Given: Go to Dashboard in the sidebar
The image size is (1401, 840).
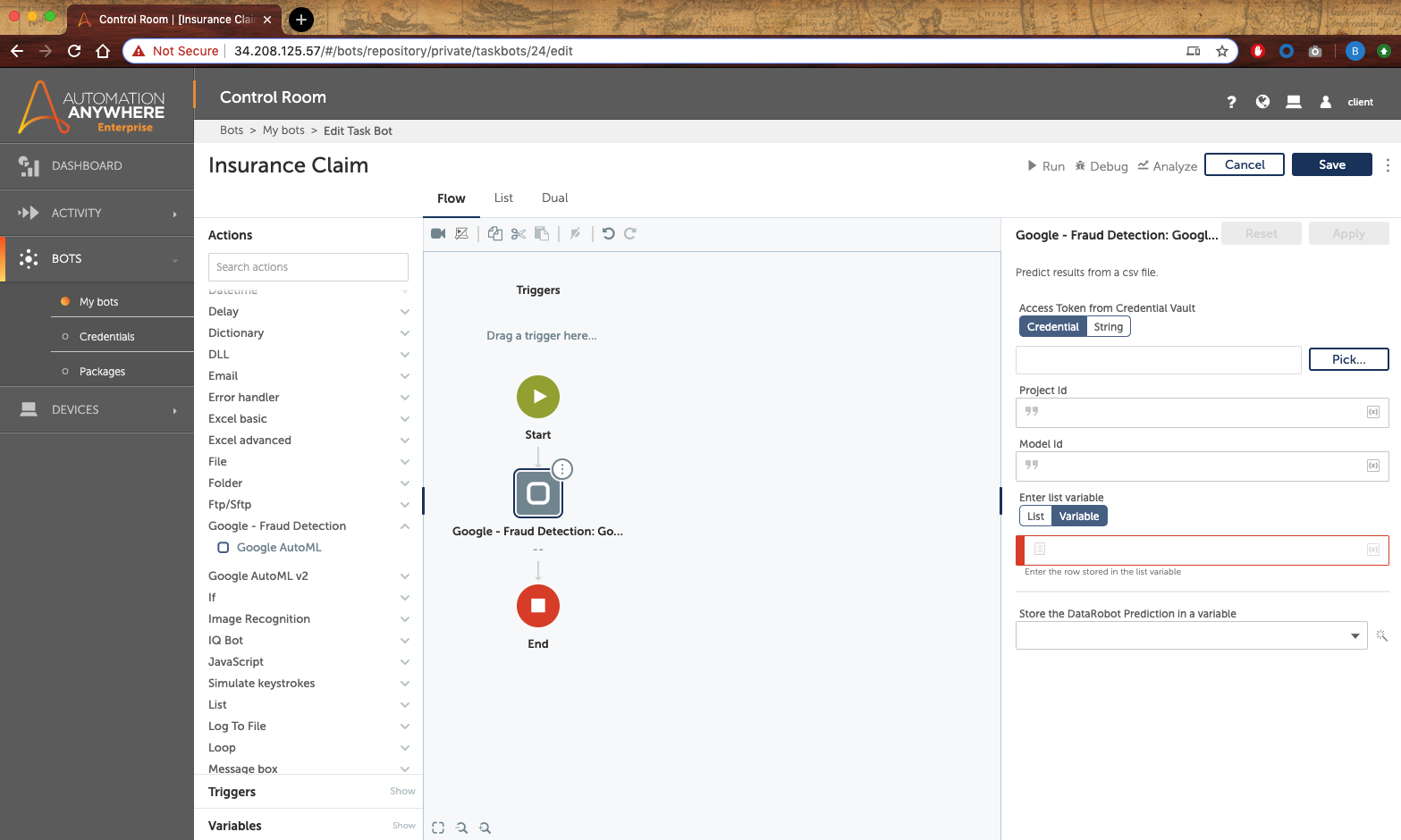Looking at the screenshot, I should pyautogui.click(x=97, y=166).
